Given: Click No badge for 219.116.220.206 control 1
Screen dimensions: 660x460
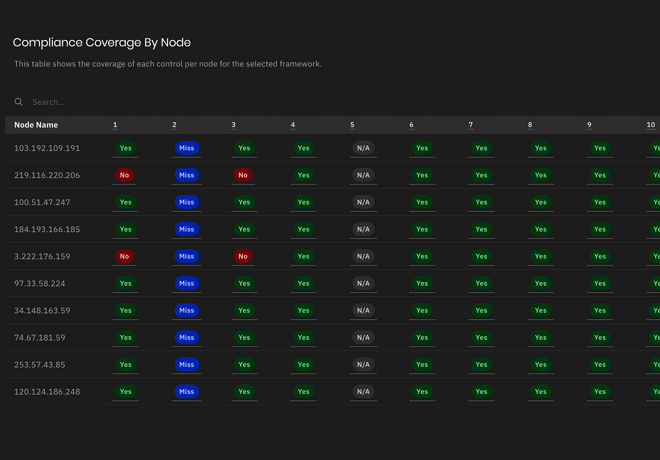Looking at the screenshot, I should click(124, 175).
